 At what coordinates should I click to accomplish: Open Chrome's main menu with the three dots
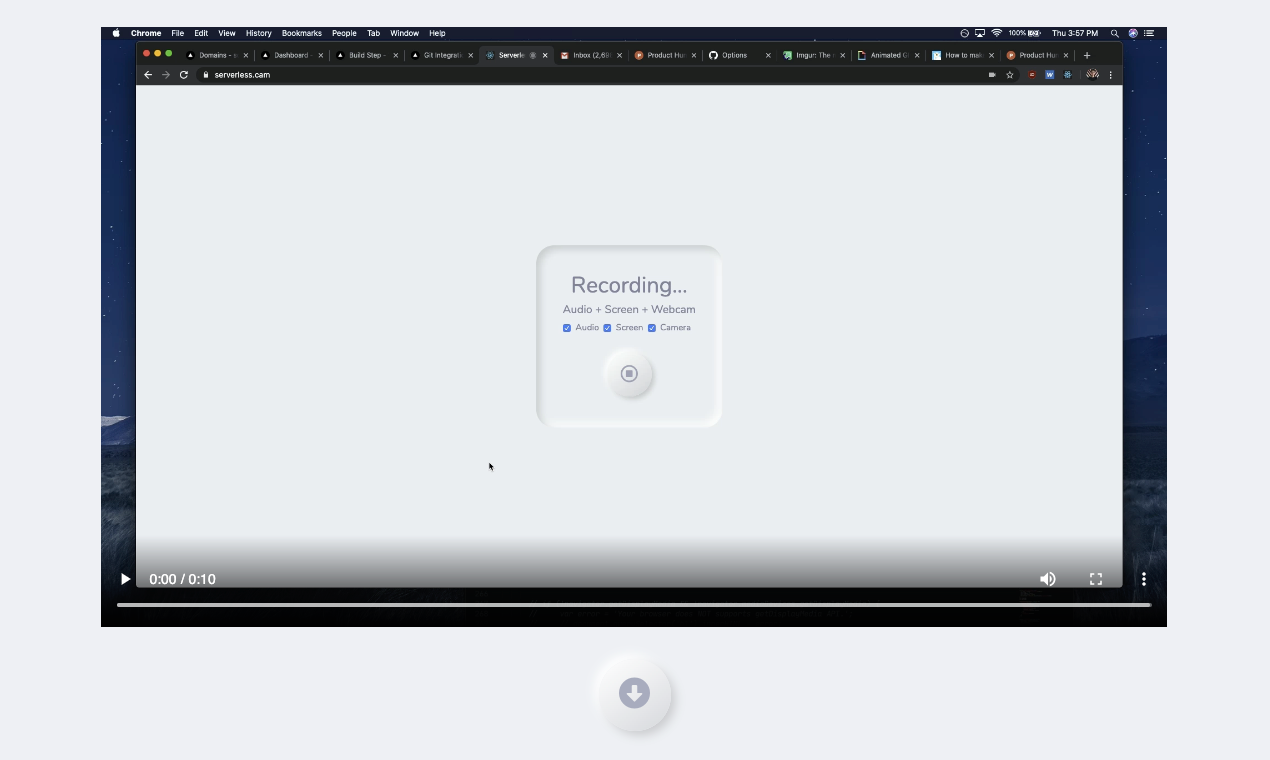pos(1110,74)
